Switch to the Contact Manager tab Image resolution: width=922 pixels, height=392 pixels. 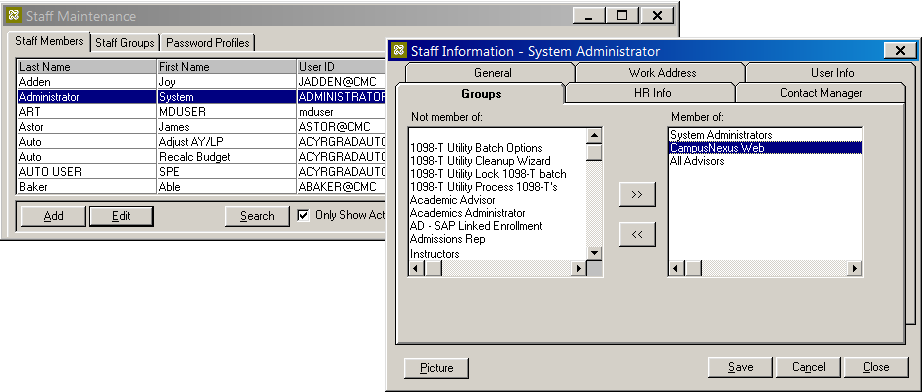pyautogui.click(x=821, y=93)
